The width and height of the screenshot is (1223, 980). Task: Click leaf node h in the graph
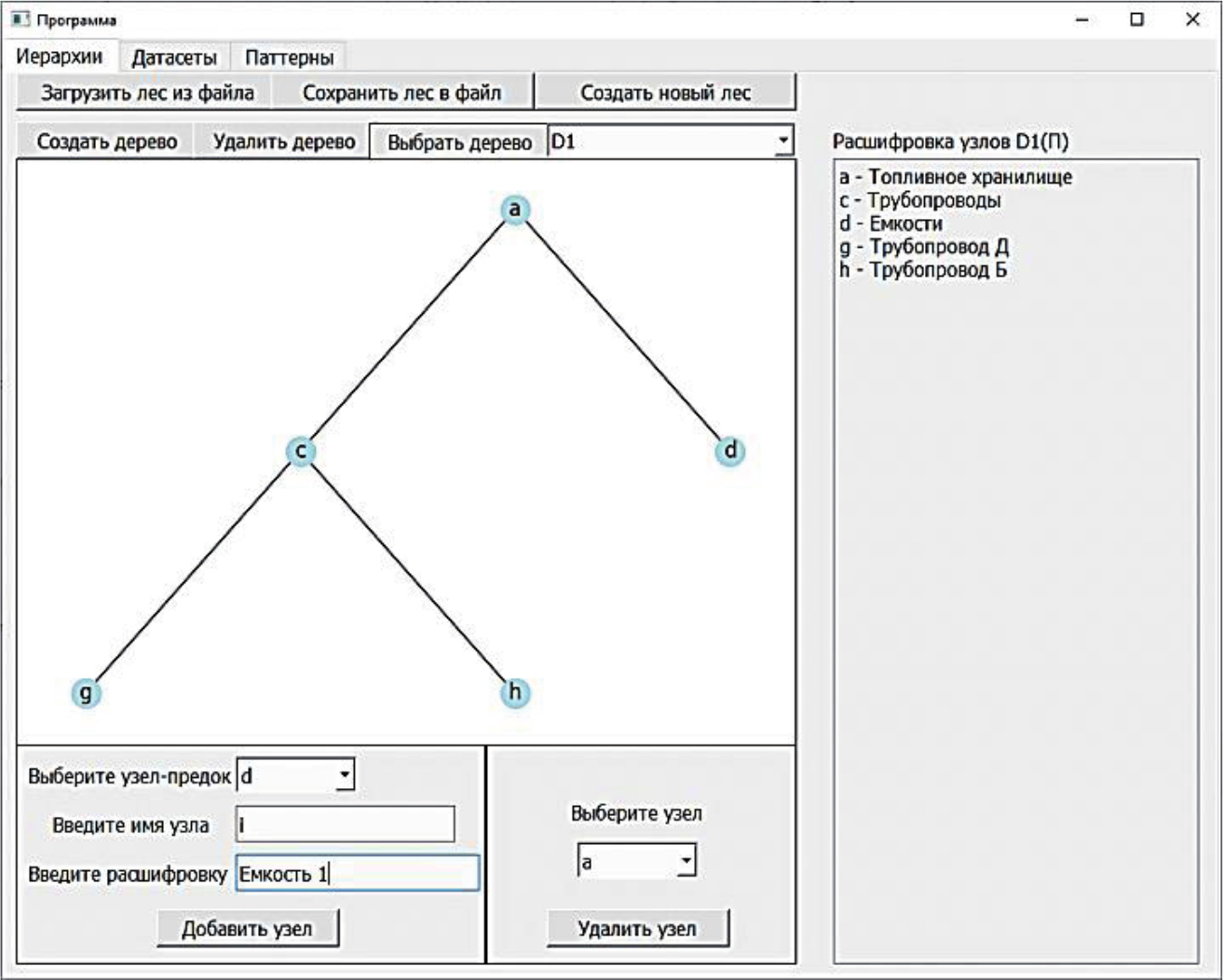coord(514,692)
